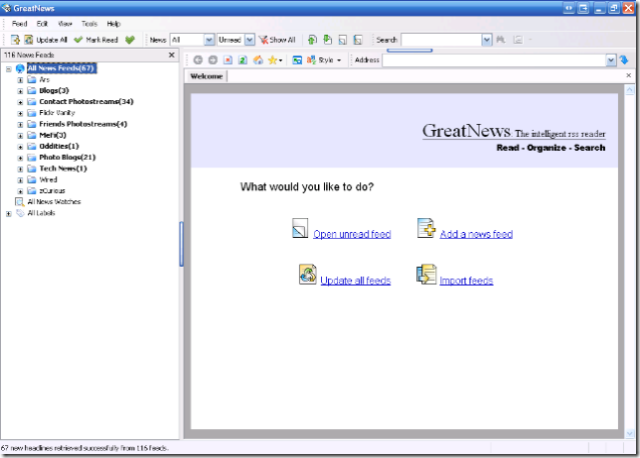This screenshot has height=458, width=640.
Task: Select the Friends Photostreams(4) folder
Action: point(83,124)
